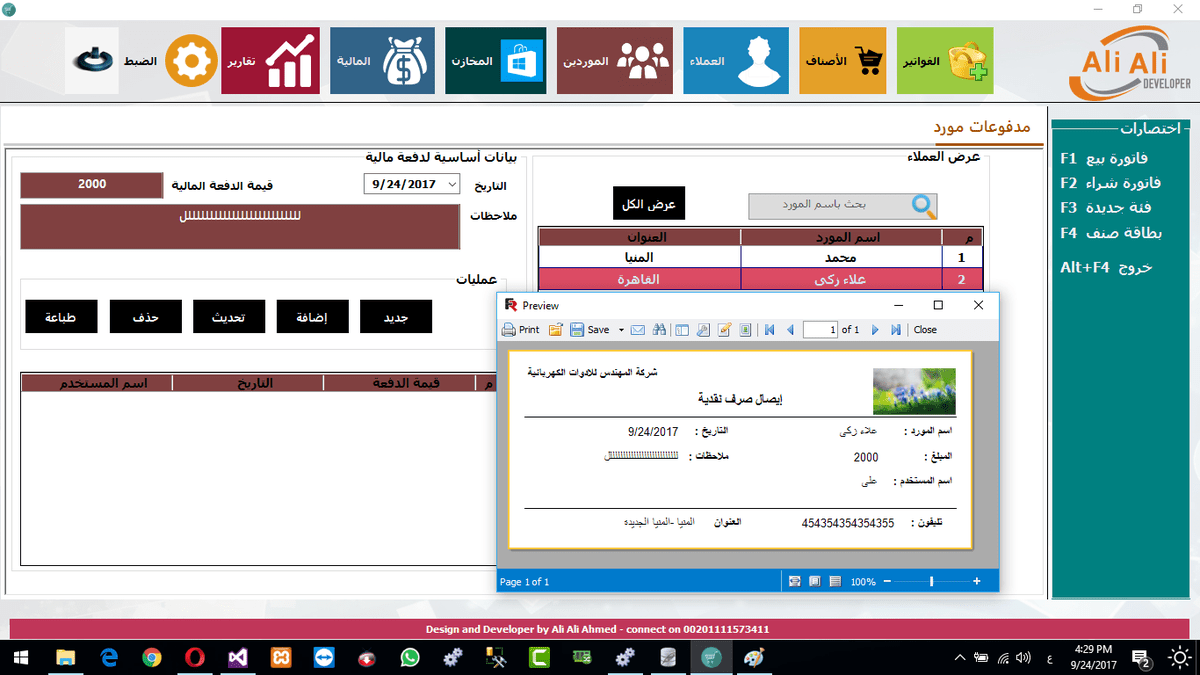The width and height of the screenshot is (1200, 675).
Task: Select supplier row علاء زكى in table
Action: [761, 279]
